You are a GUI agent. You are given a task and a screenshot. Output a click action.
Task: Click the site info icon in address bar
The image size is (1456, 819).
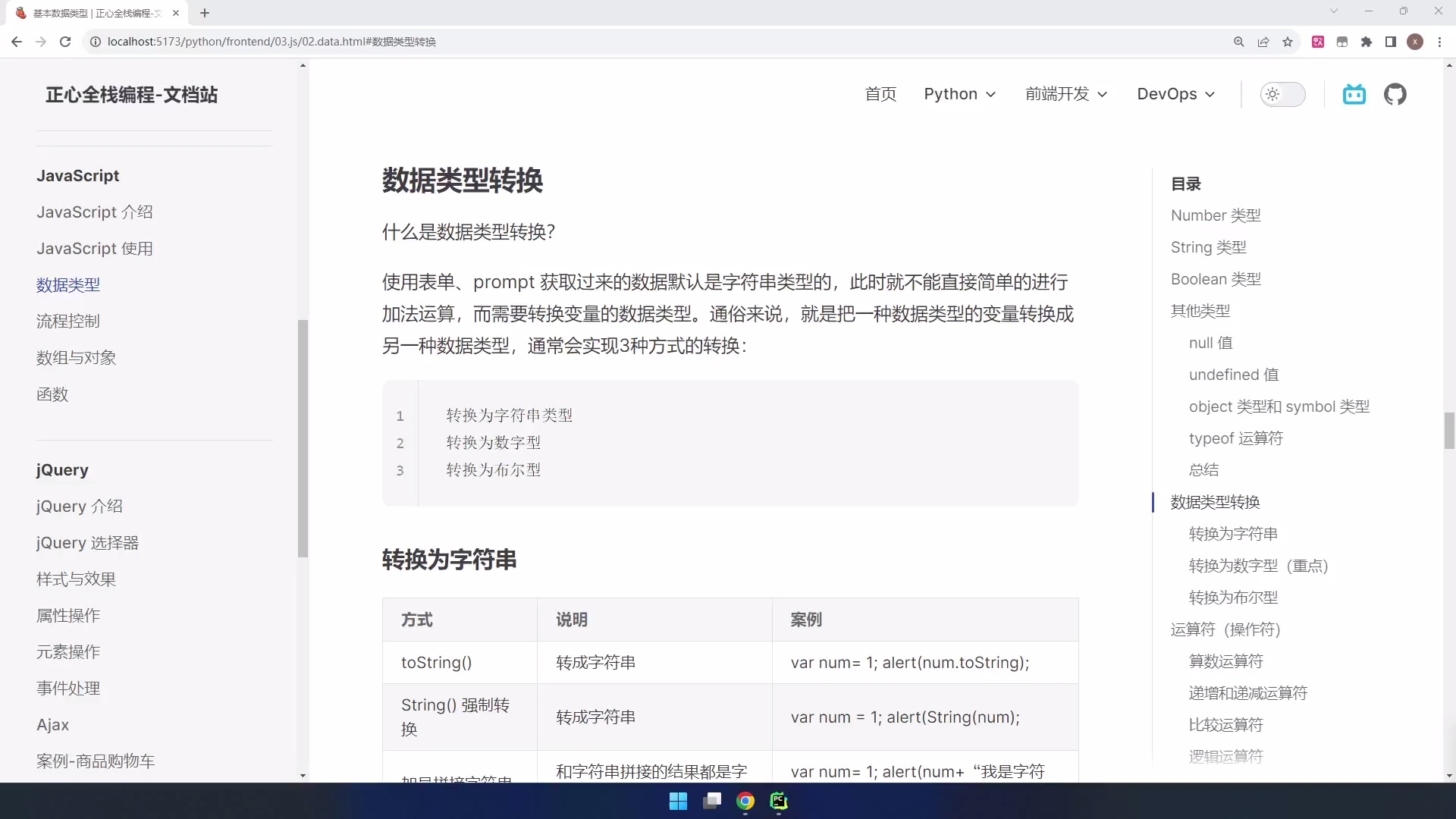[x=96, y=42]
